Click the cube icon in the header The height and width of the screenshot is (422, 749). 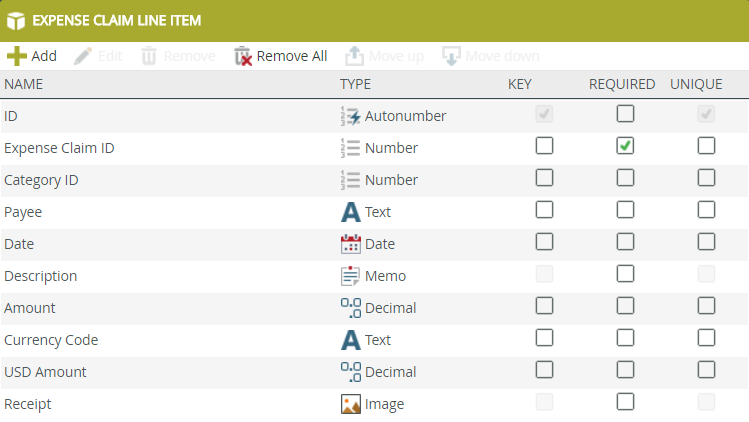point(16,20)
